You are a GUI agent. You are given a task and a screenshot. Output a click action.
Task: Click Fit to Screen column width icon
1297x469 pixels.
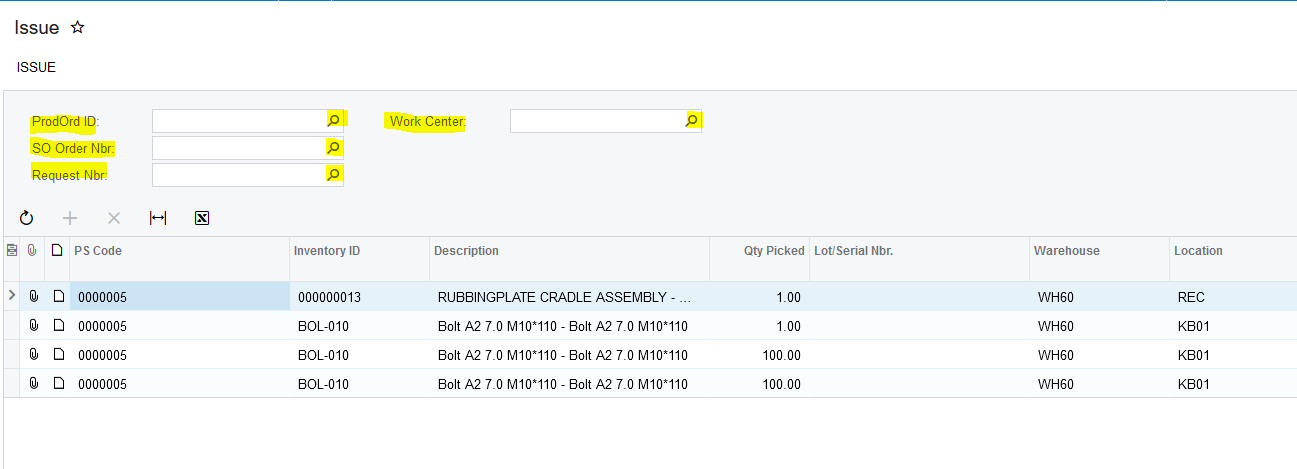158,218
